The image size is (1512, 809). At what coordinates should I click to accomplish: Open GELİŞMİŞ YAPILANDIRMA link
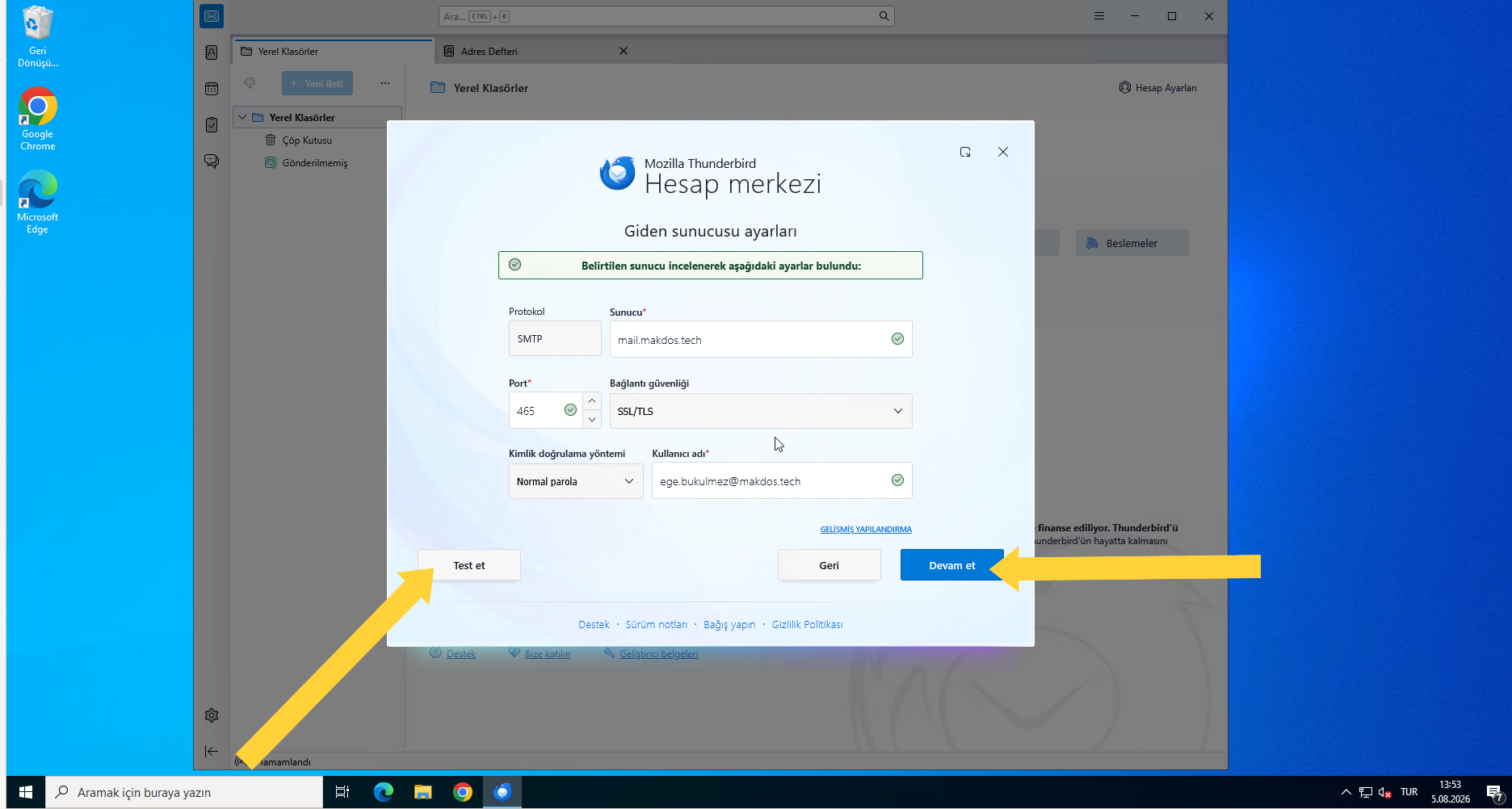coord(866,530)
